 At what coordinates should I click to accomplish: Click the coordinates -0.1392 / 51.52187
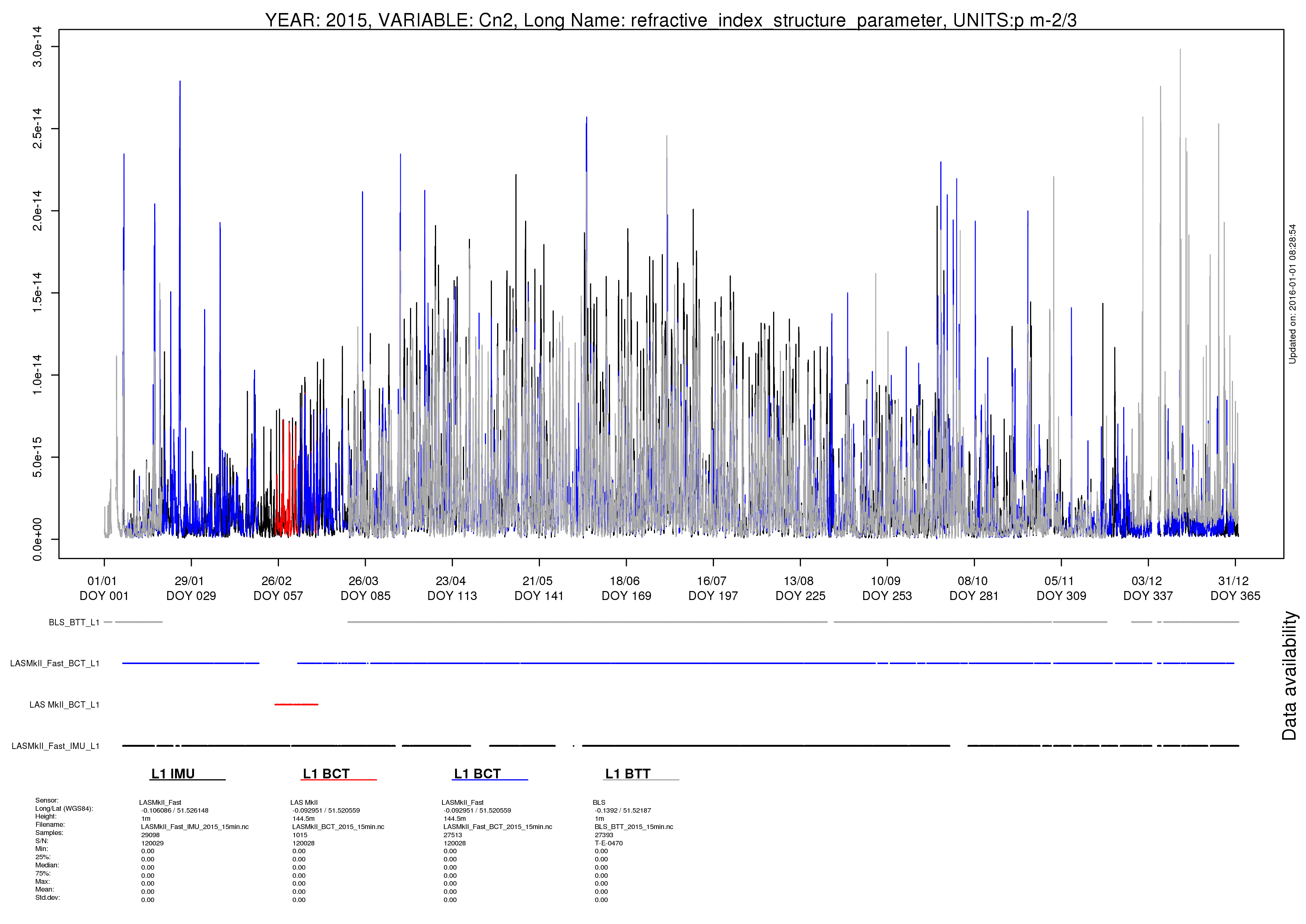click(622, 811)
